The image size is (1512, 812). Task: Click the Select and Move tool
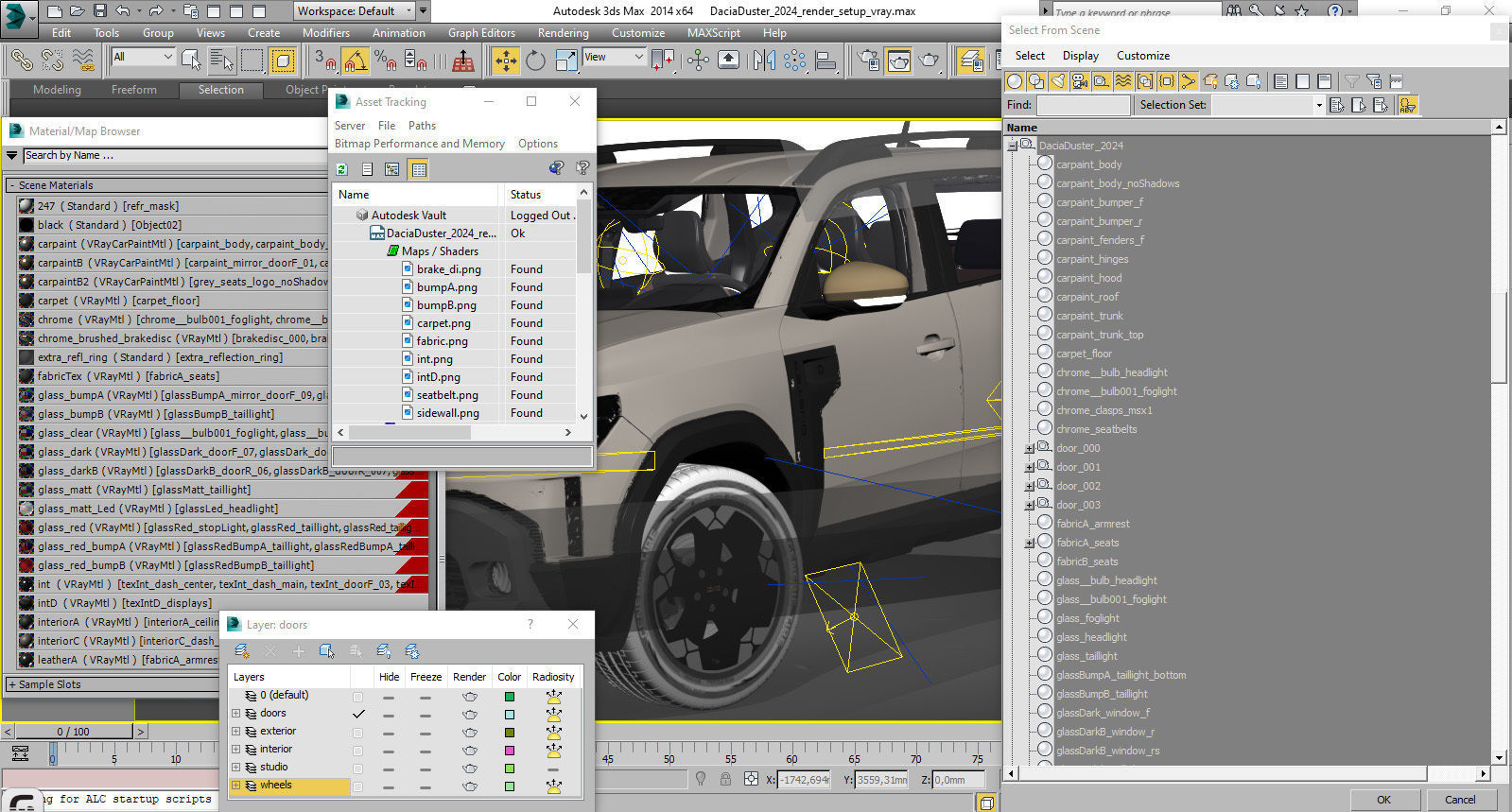506,61
